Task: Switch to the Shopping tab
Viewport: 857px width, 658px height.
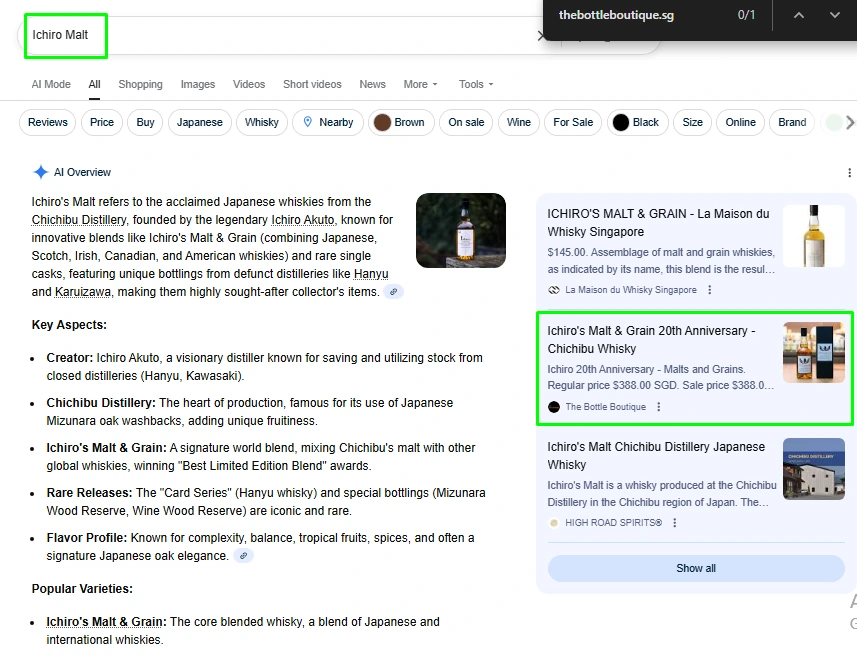Action: [x=140, y=85]
